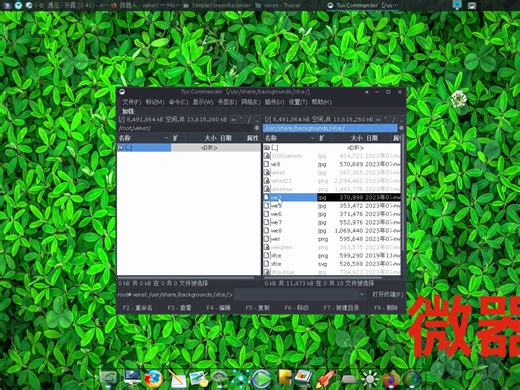The image size is (520, 390).
Task: Switch to SimpleScreenRecorder in top taskbar
Action: tap(218, 5)
